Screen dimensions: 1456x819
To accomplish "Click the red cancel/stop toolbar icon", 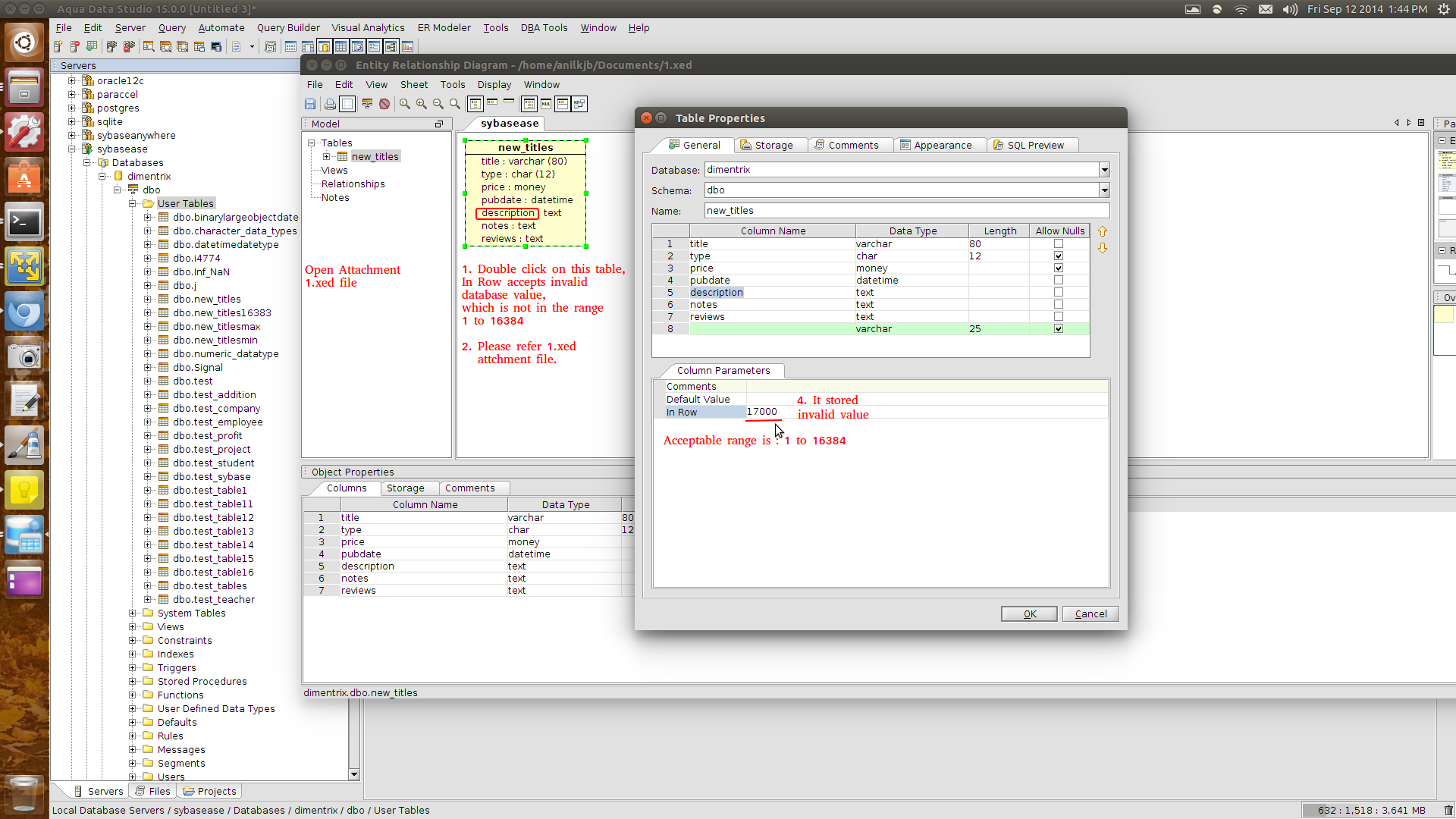I will pos(384,104).
